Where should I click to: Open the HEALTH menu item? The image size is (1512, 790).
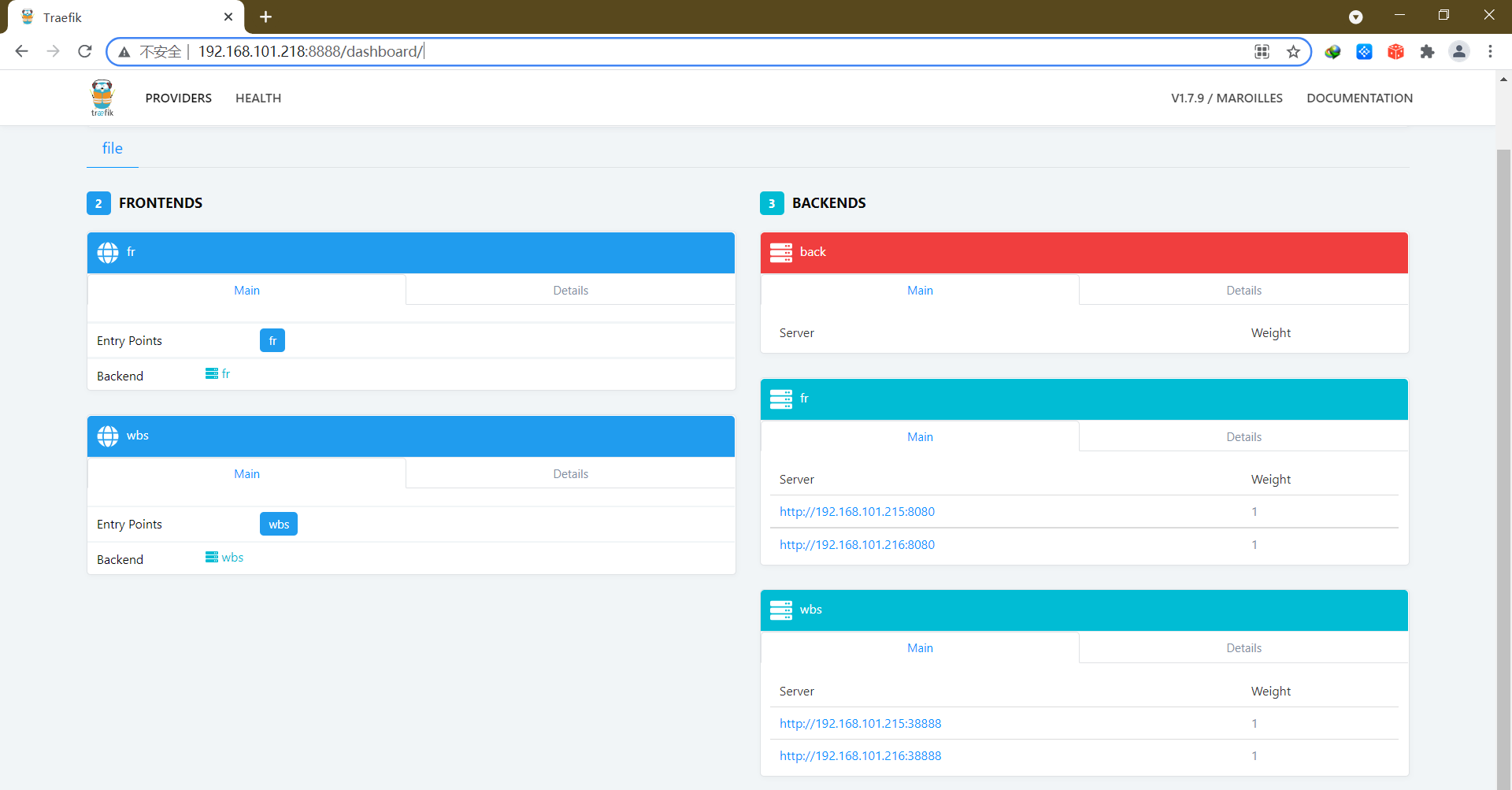pyautogui.click(x=258, y=98)
